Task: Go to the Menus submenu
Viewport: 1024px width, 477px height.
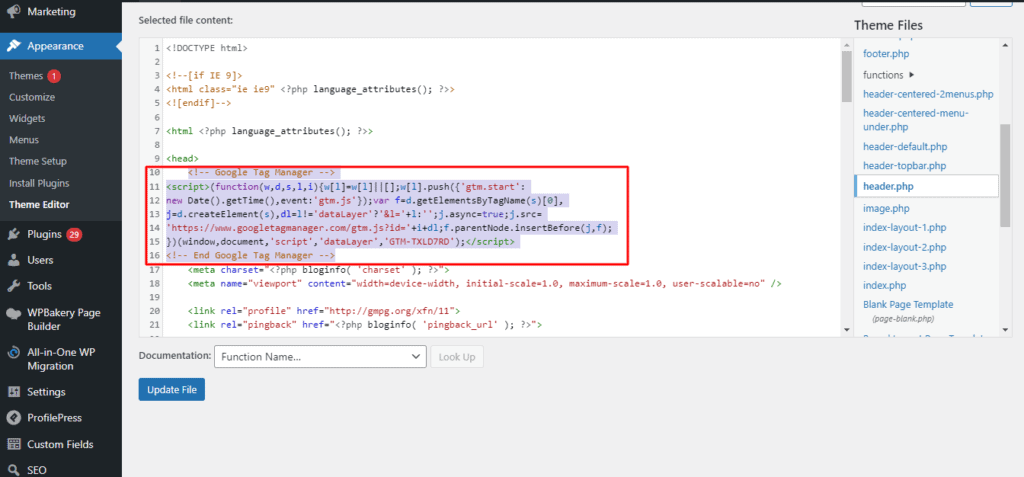Action: [24, 140]
